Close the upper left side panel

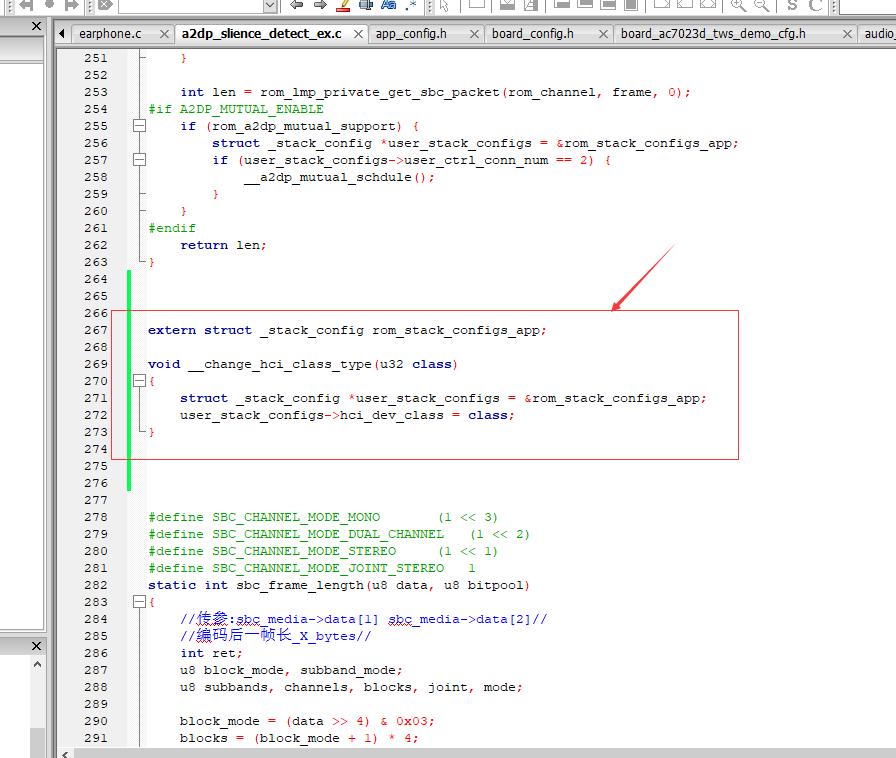(36, 26)
